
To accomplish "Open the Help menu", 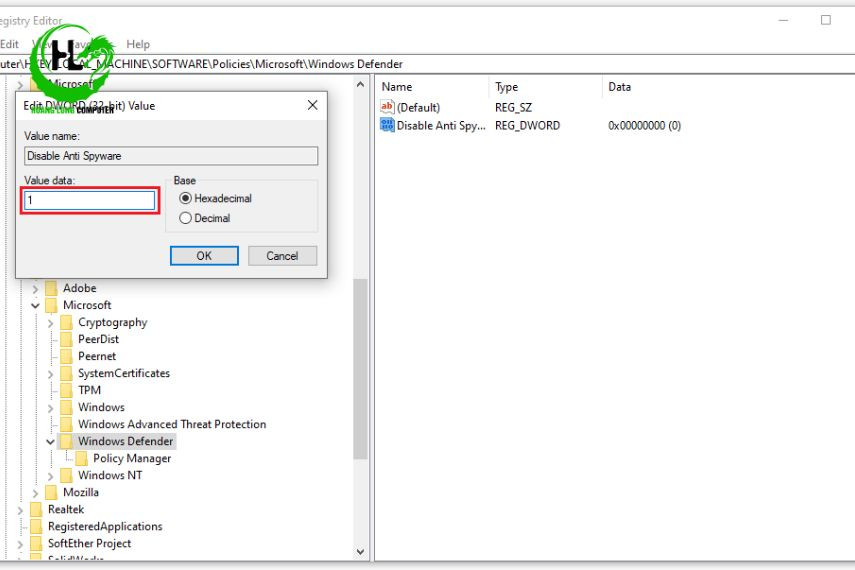I will point(138,44).
